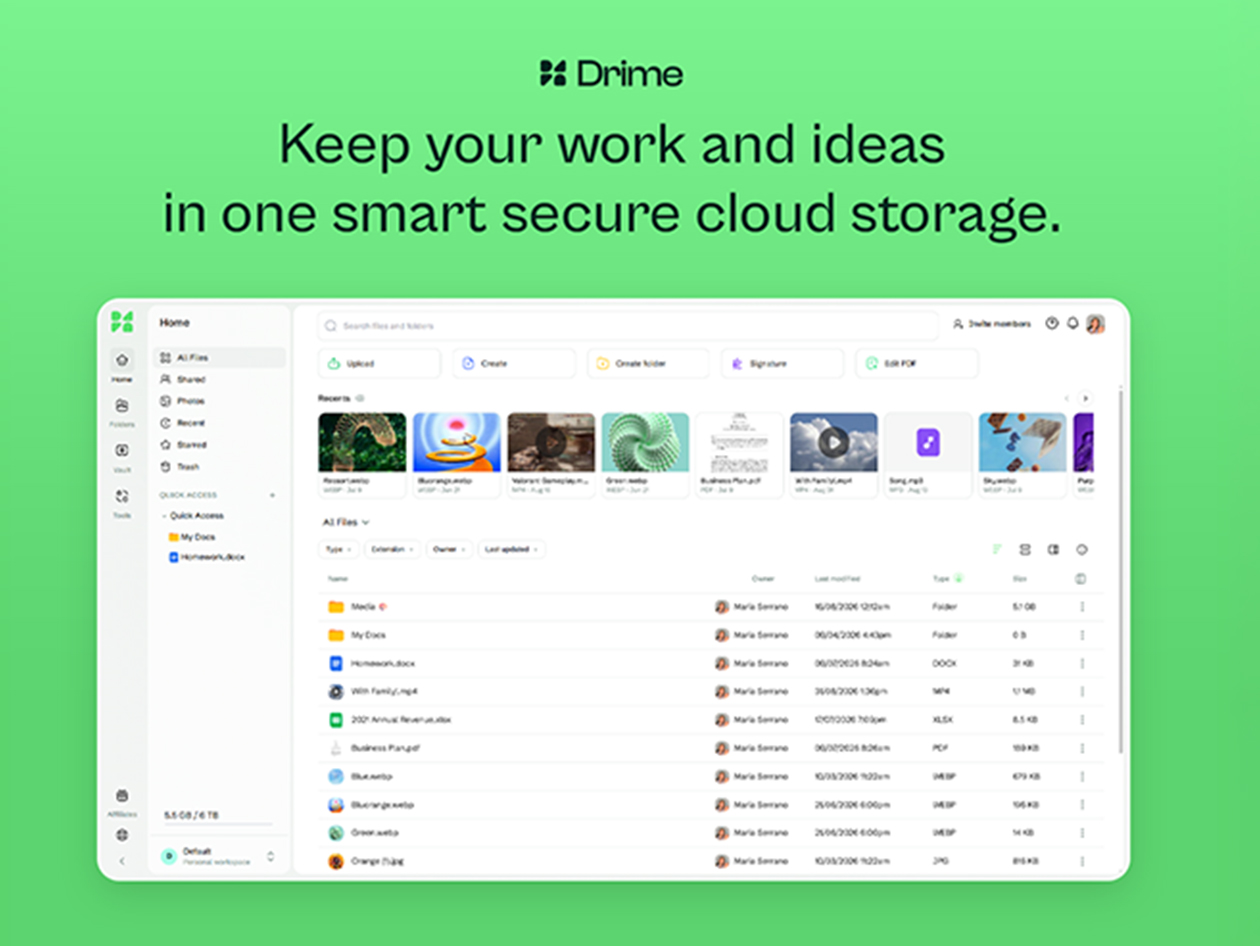Open My Docs under Quick Access
Screen dimensions: 1260x946
pyautogui.click(x=192, y=537)
